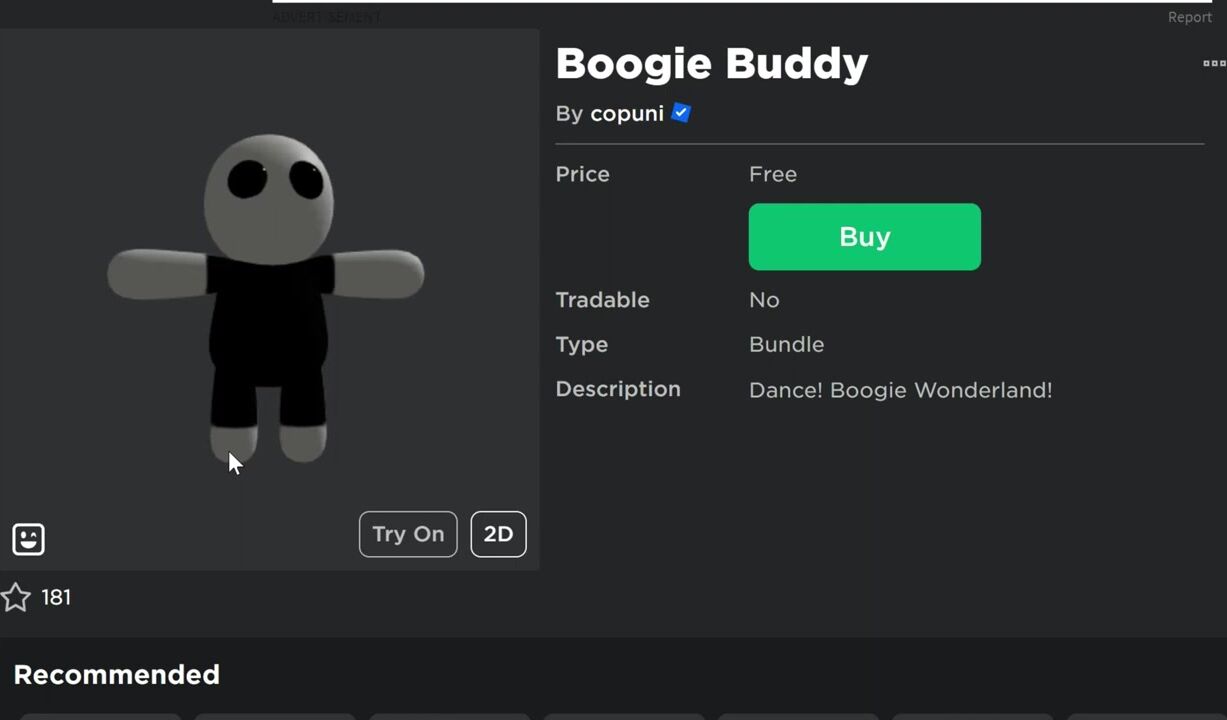1227x720 pixels.
Task: Click the Price label
Action: pyautogui.click(x=583, y=174)
